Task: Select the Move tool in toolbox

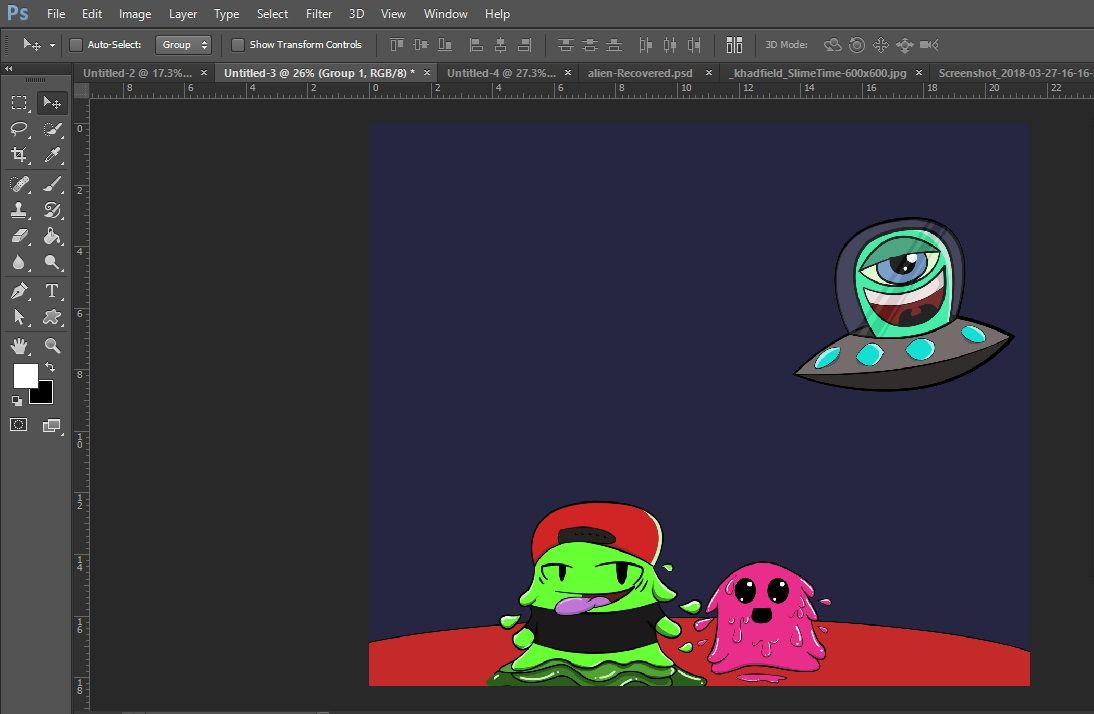Action: (x=52, y=103)
